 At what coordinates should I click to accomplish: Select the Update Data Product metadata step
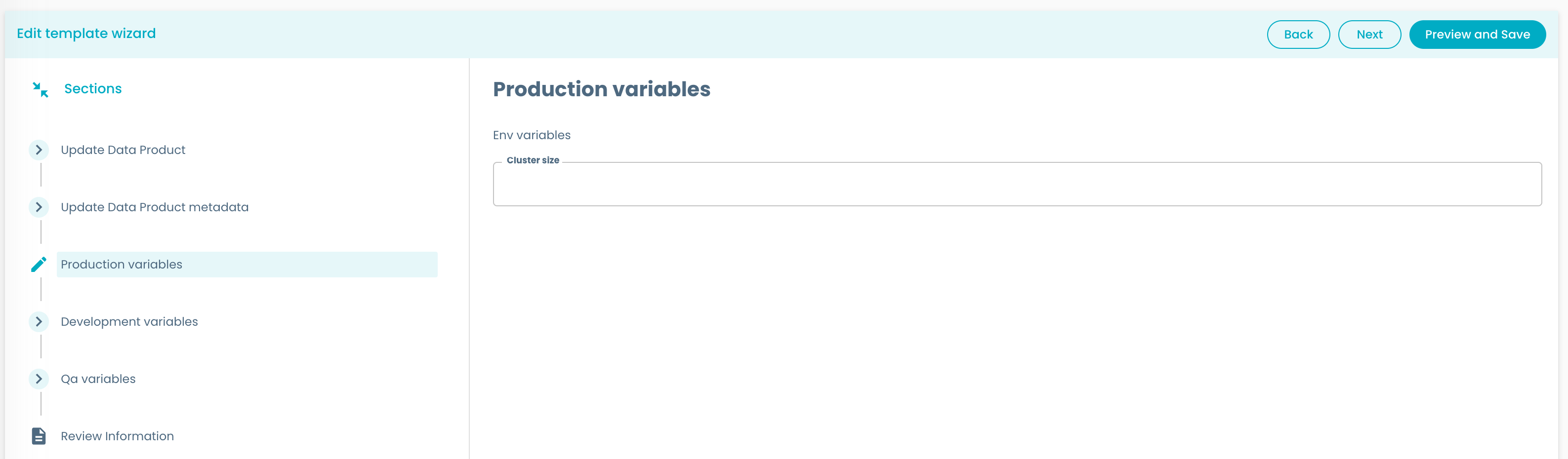click(154, 207)
